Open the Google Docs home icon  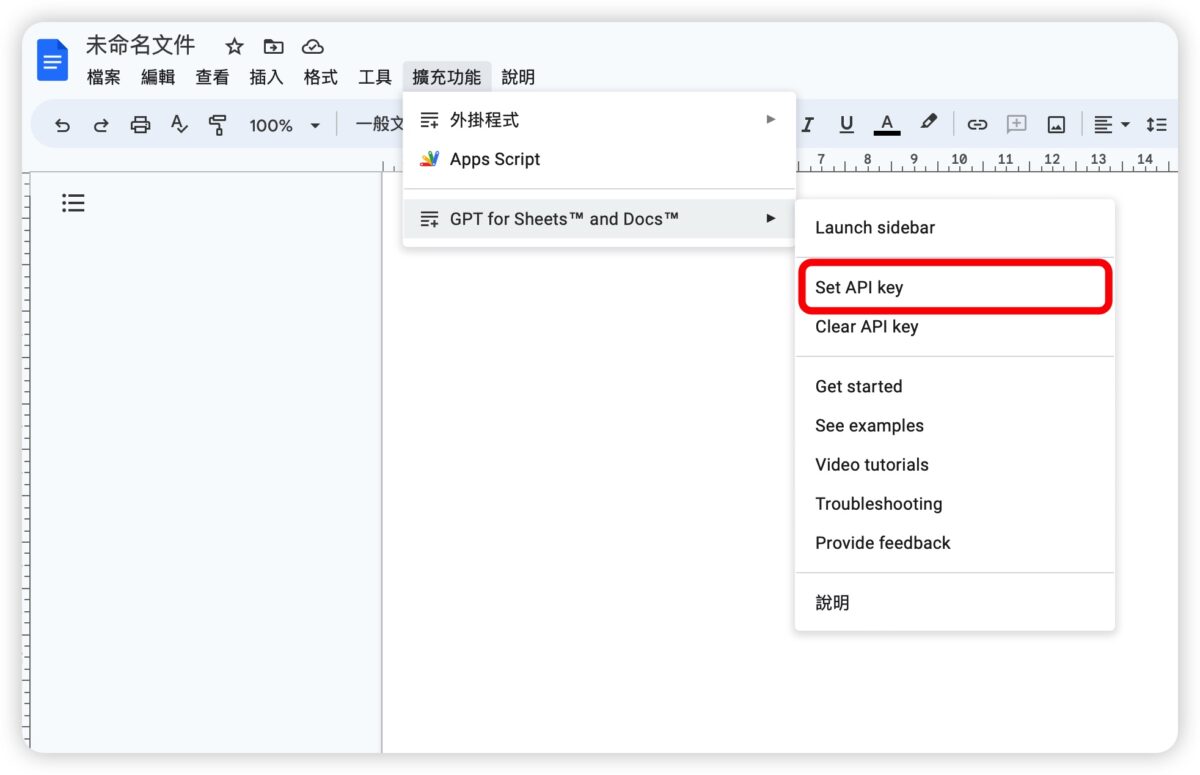(x=52, y=60)
